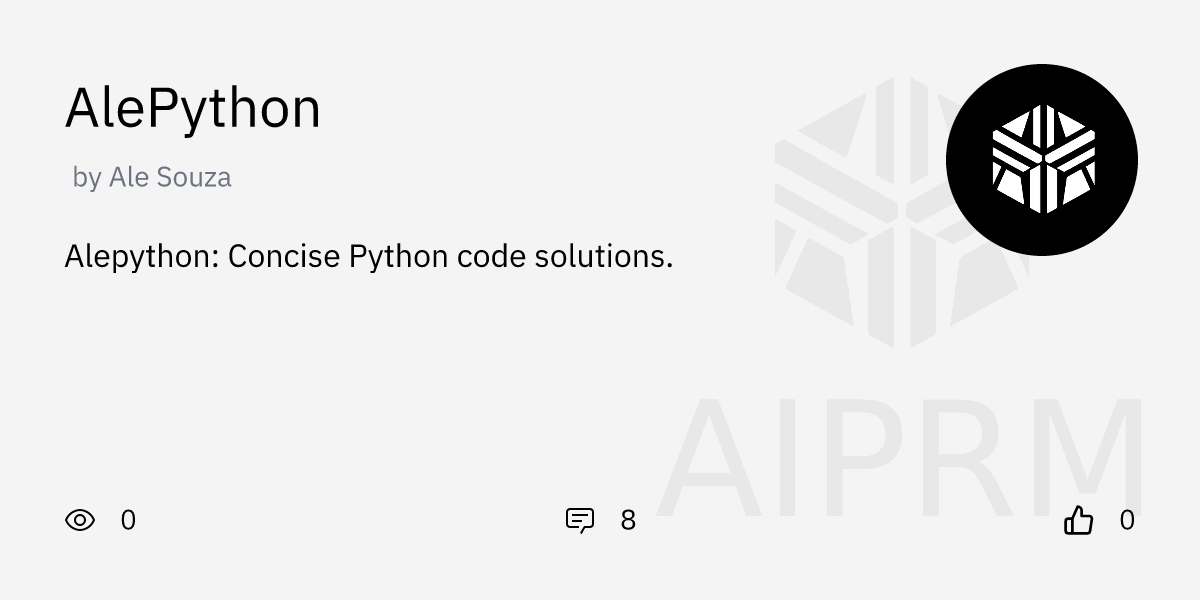This screenshot has width=1200, height=600.
Task: Click the word "Concise" in the description
Action: coord(284,257)
